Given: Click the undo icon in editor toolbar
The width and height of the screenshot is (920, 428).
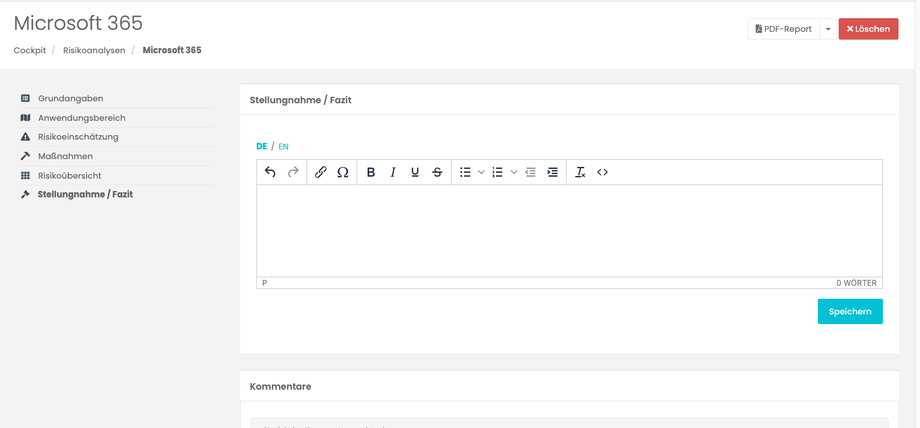Looking at the screenshot, I should point(270,172).
